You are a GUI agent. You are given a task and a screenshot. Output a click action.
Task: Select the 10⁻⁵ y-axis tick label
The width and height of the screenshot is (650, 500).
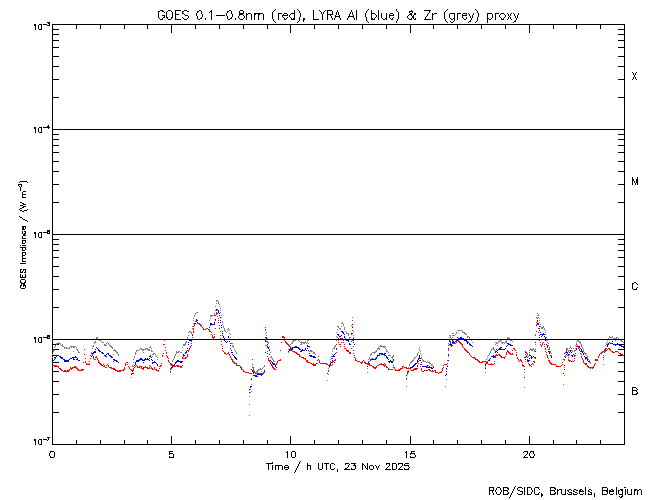[36, 234]
